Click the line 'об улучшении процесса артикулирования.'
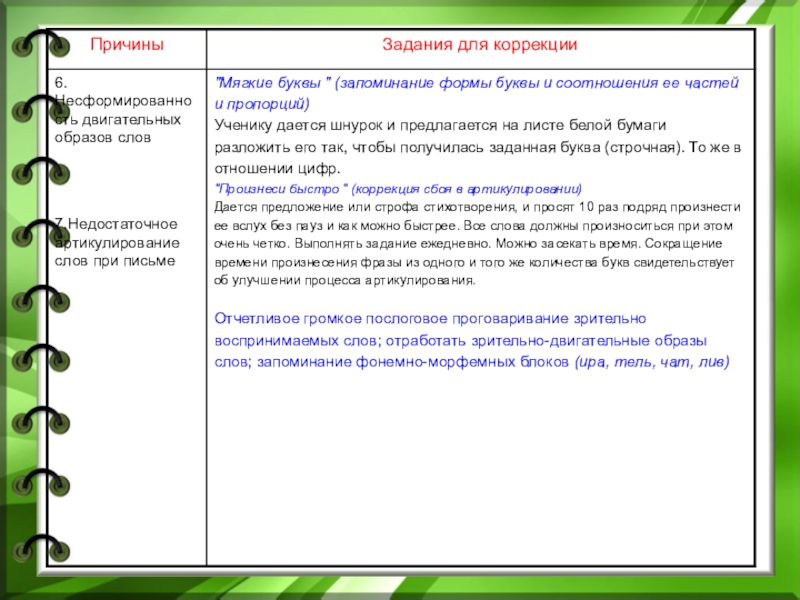800x600 pixels. pyautogui.click(x=345, y=280)
